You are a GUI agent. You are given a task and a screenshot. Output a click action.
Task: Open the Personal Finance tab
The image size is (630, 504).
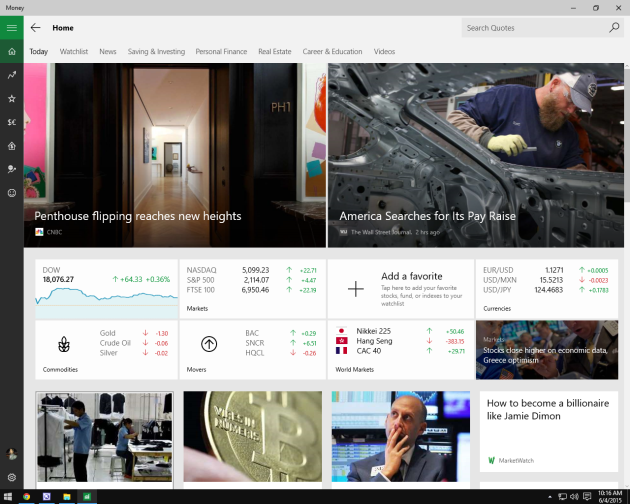click(x=221, y=51)
